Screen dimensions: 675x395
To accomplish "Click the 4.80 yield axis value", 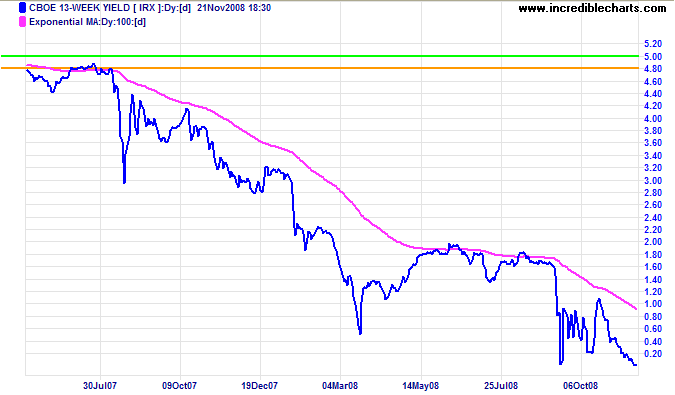I will point(653,69).
